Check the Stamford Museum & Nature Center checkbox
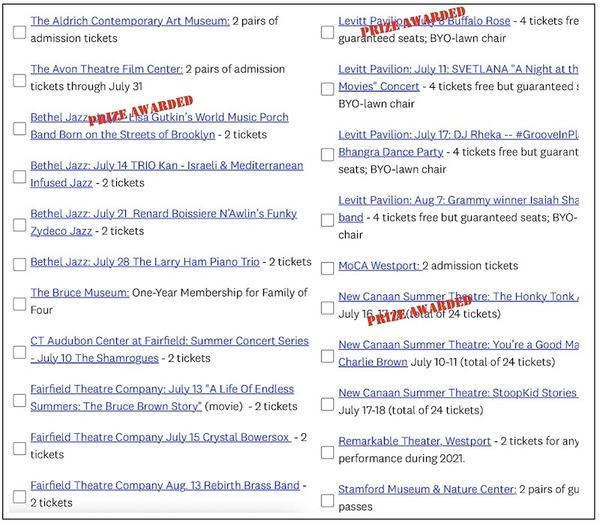Viewport: 600px width, 522px height. [x=328, y=501]
